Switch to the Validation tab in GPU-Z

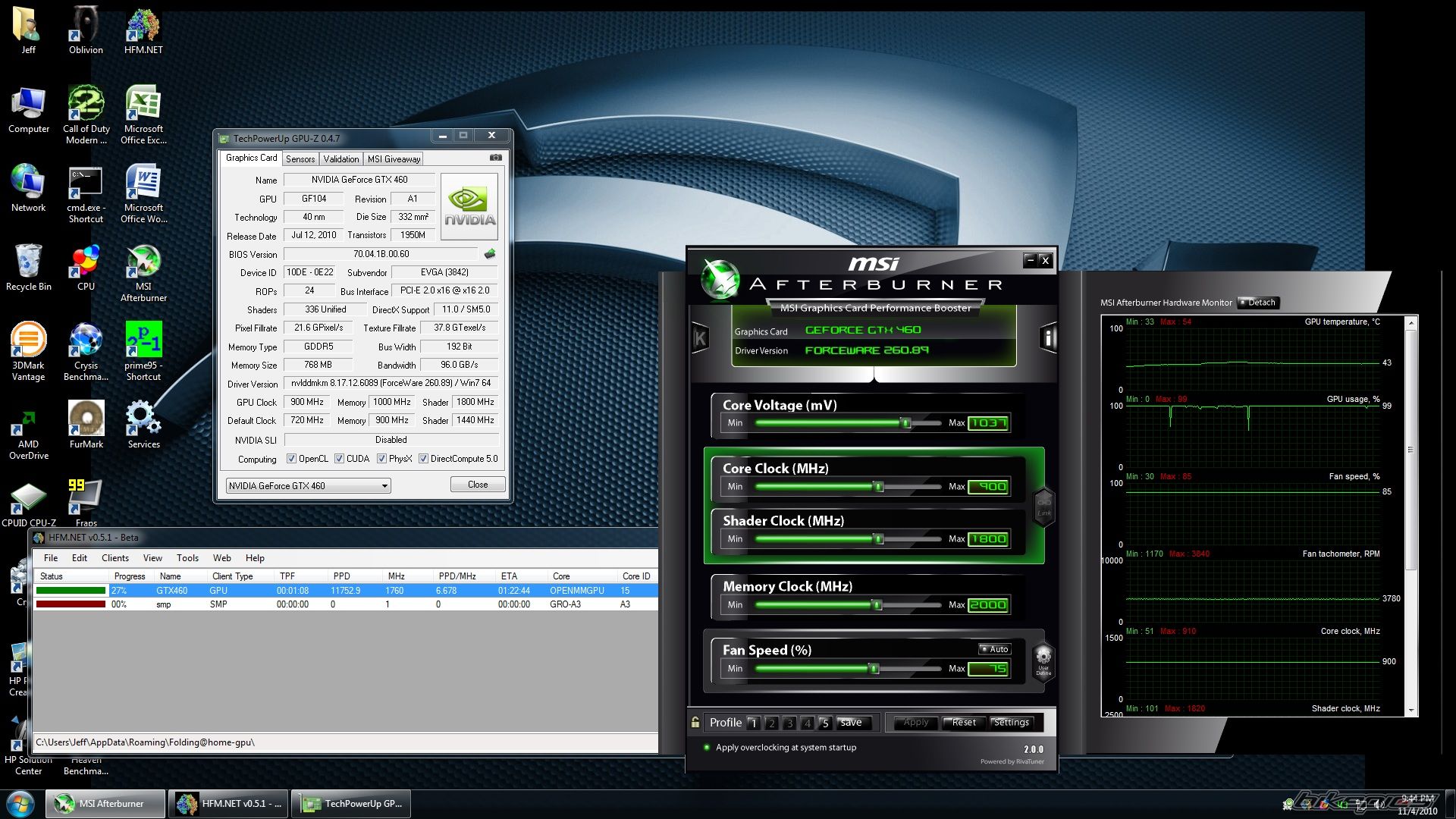(341, 158)
